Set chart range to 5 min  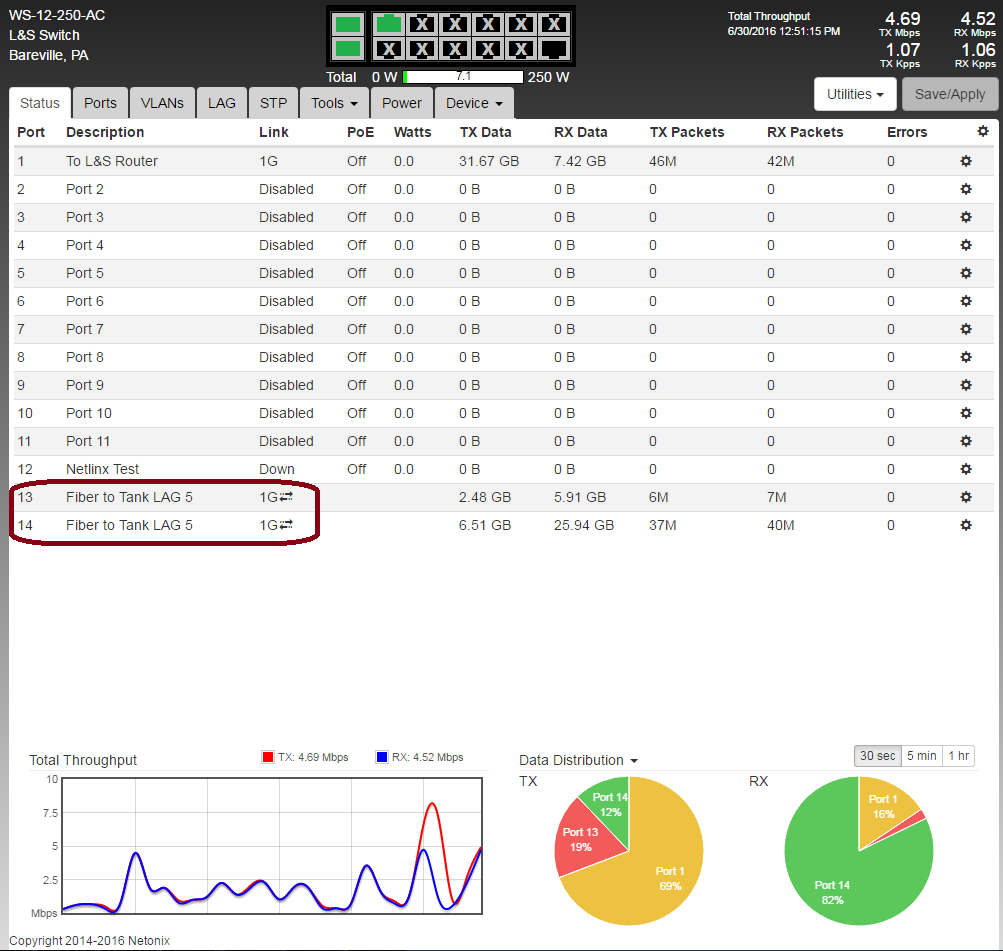921,756
